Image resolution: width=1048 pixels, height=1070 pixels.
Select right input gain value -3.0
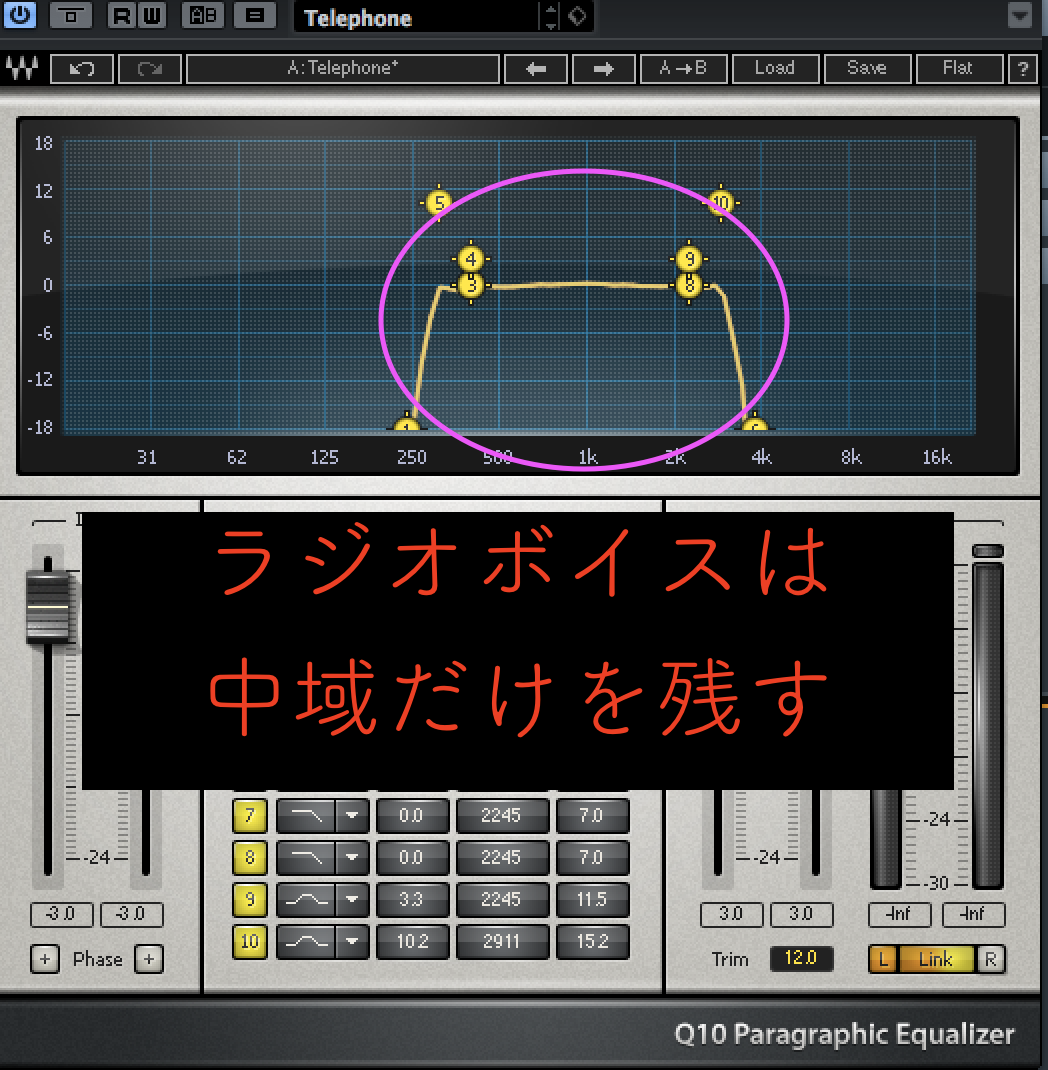pyautogui.click(x=132, y=914)
